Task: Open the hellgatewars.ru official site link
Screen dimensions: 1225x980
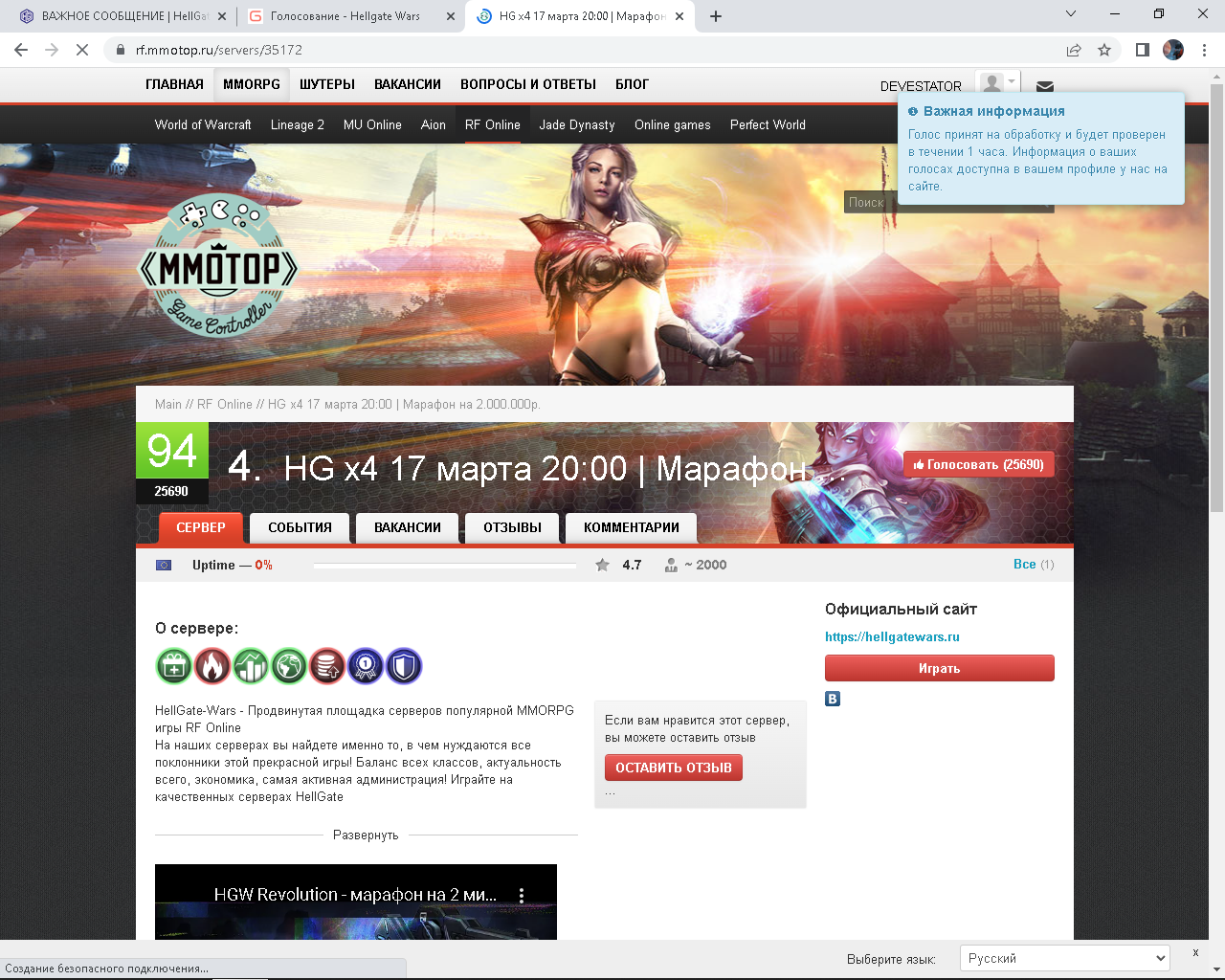Action: pos(892,636)
